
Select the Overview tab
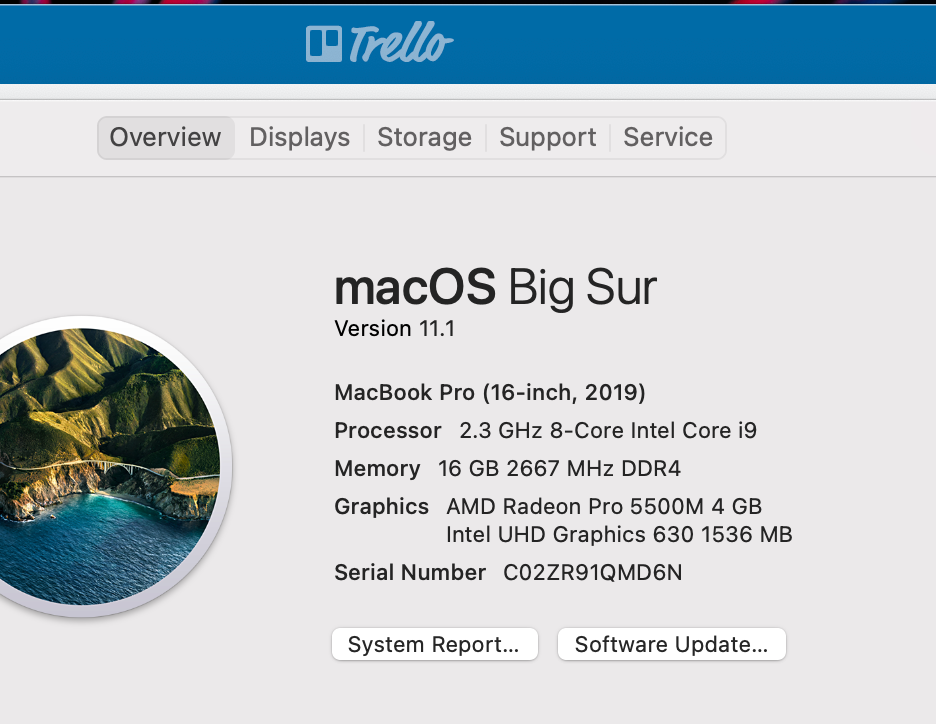[x=166, y=137]
